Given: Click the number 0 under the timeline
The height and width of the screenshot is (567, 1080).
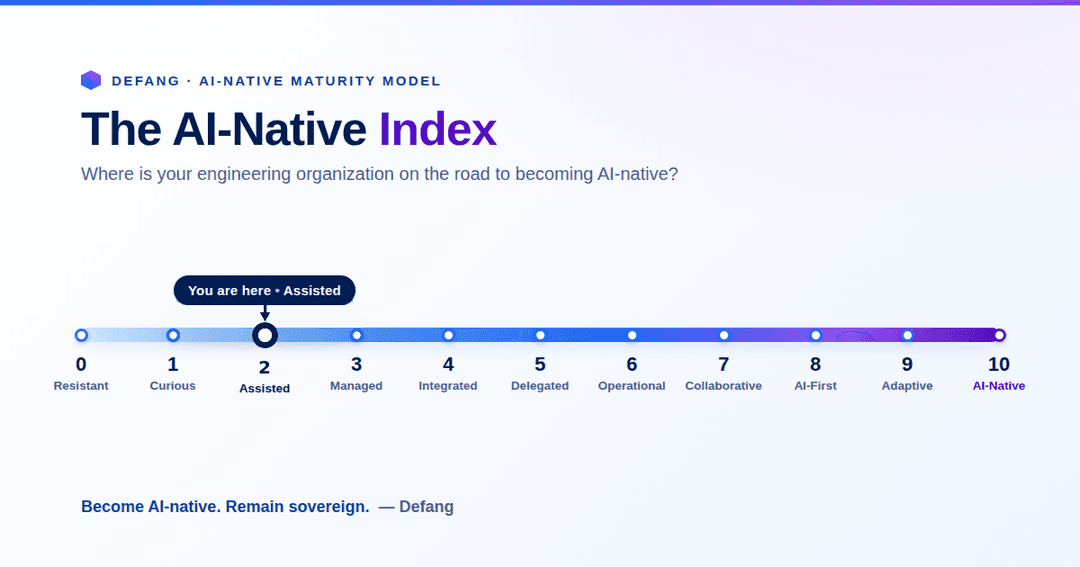Looking at the screenshot, I should click(81, 364).
